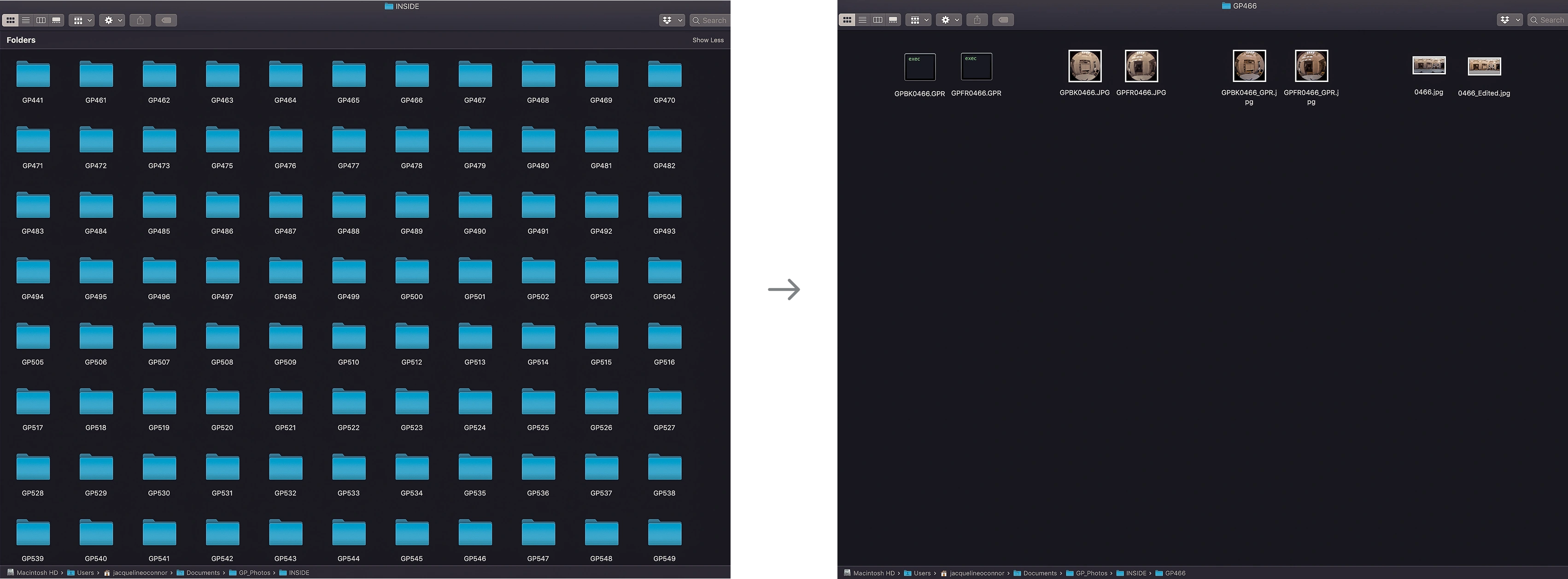
Task: Switch INSIDE window to column view
Action: (x=41, y=20)
